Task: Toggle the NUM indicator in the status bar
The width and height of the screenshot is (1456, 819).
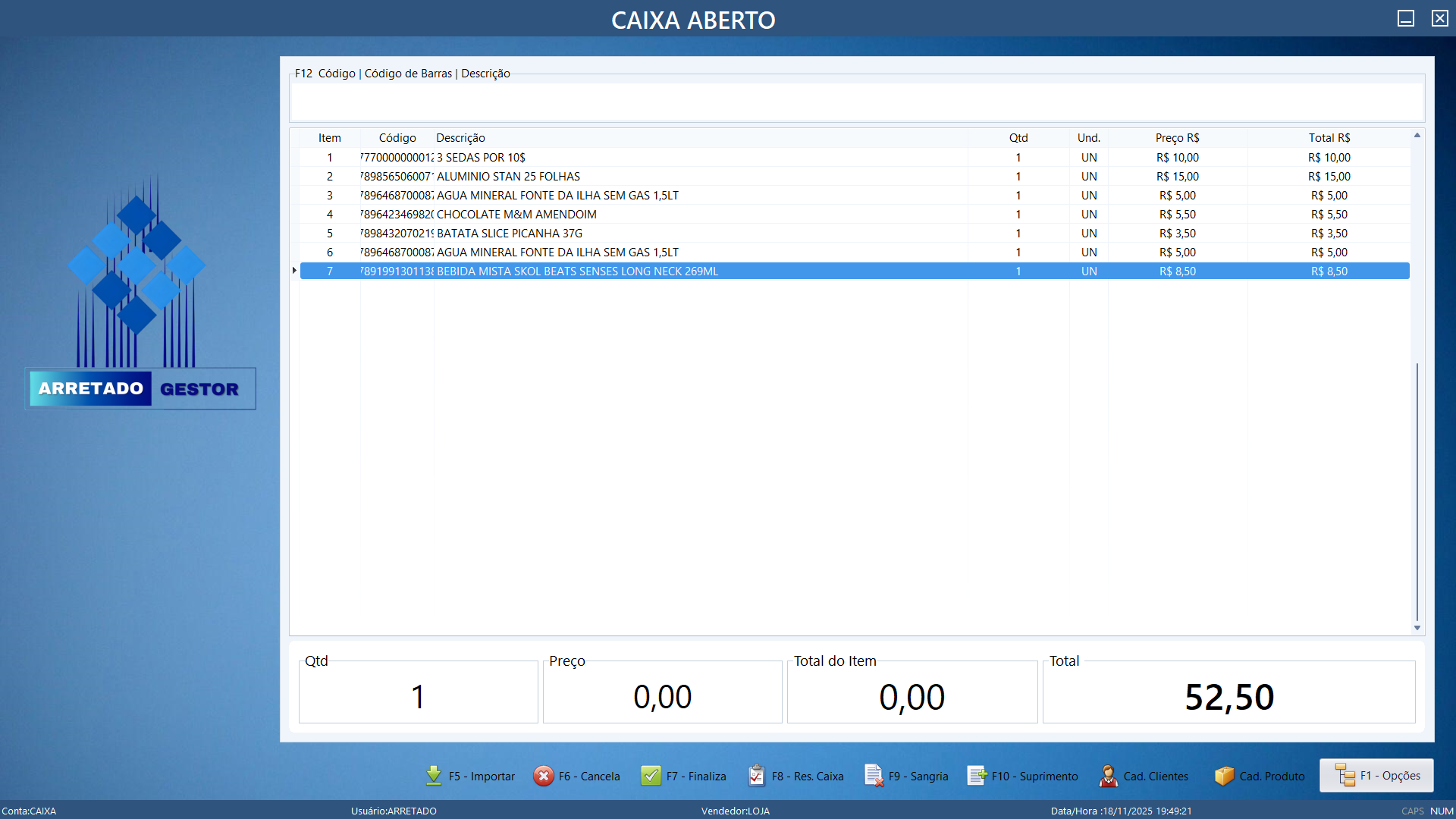Action: [x=1441, y=811]
